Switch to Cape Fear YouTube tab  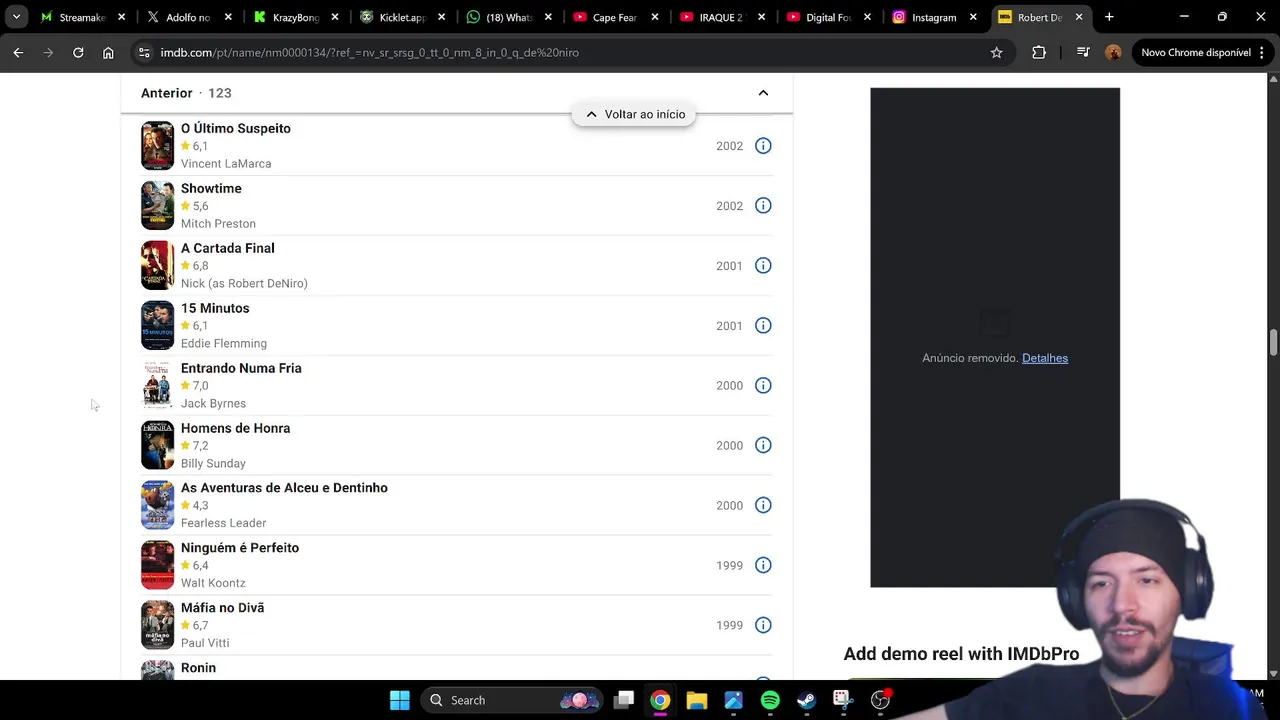[x=615, y=17]
